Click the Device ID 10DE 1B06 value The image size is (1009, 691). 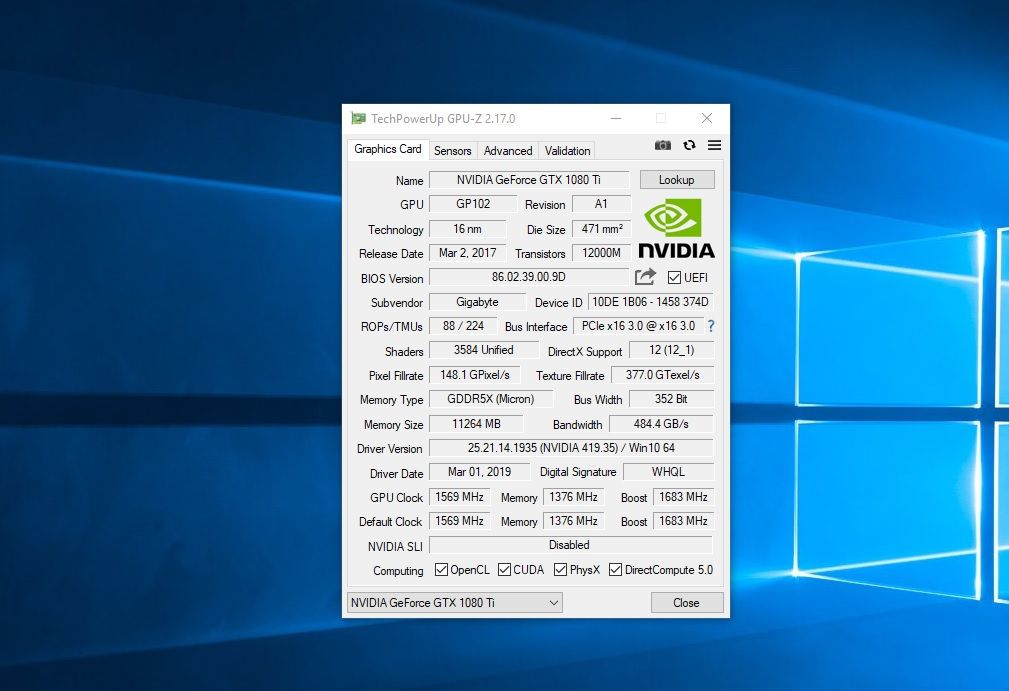(x=651, y=302)
